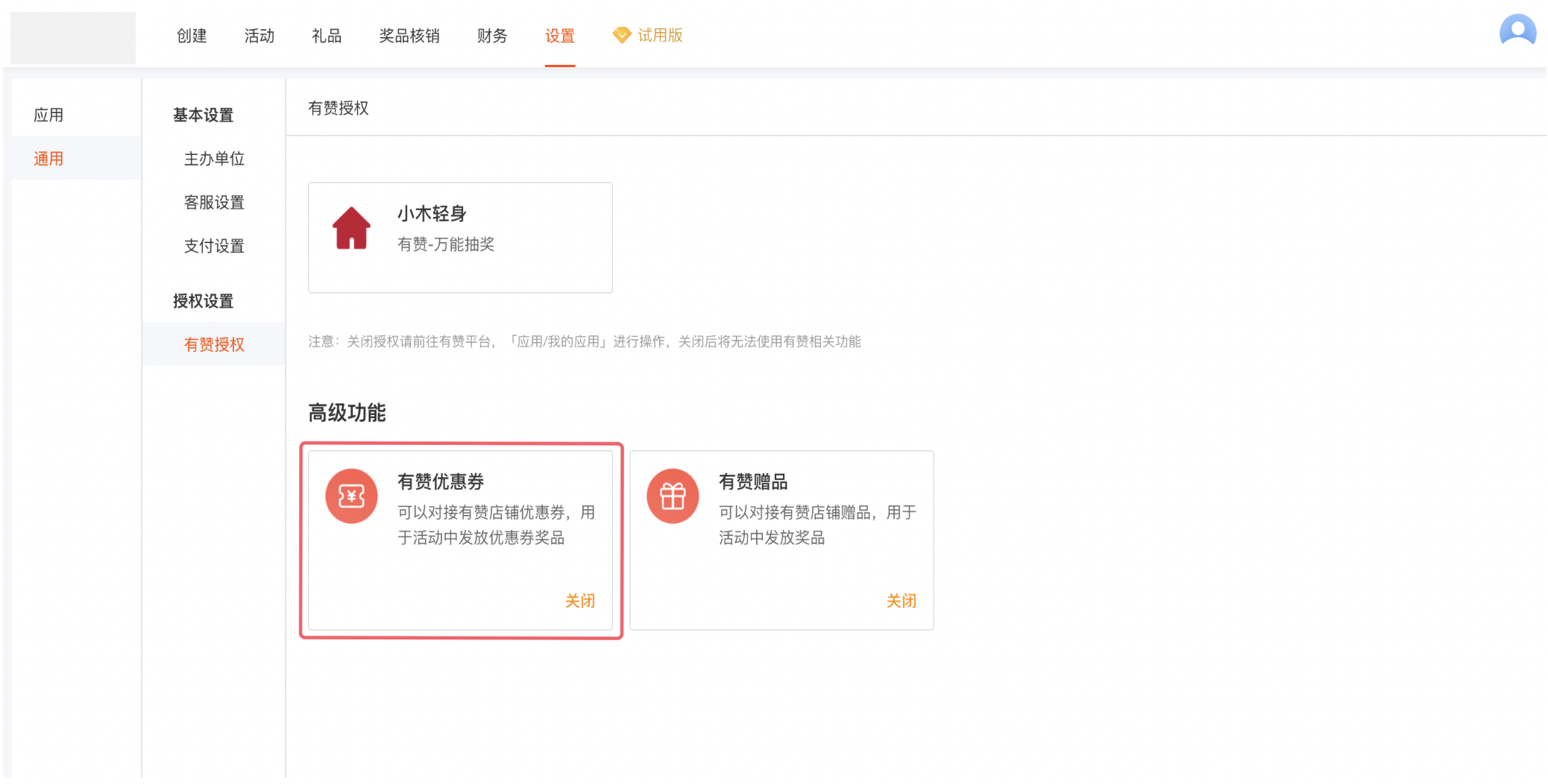This screenshot has height=784, width=1548.
Task: Click the 高级功能 heading
Action: pyautogui.click(x=347, y=412)
